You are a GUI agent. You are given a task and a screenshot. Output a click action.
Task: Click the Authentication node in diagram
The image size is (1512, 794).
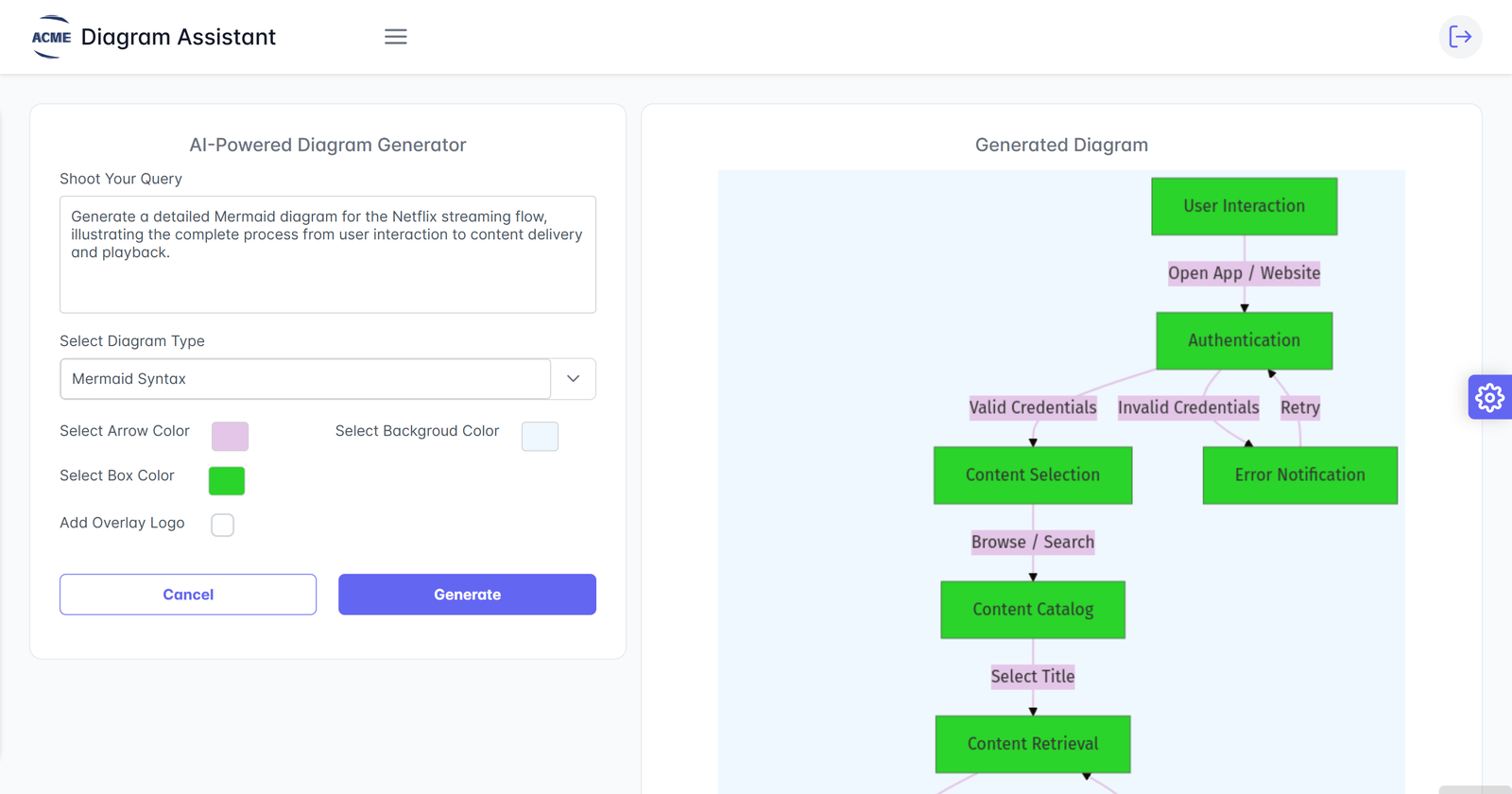click(1244, 340)
